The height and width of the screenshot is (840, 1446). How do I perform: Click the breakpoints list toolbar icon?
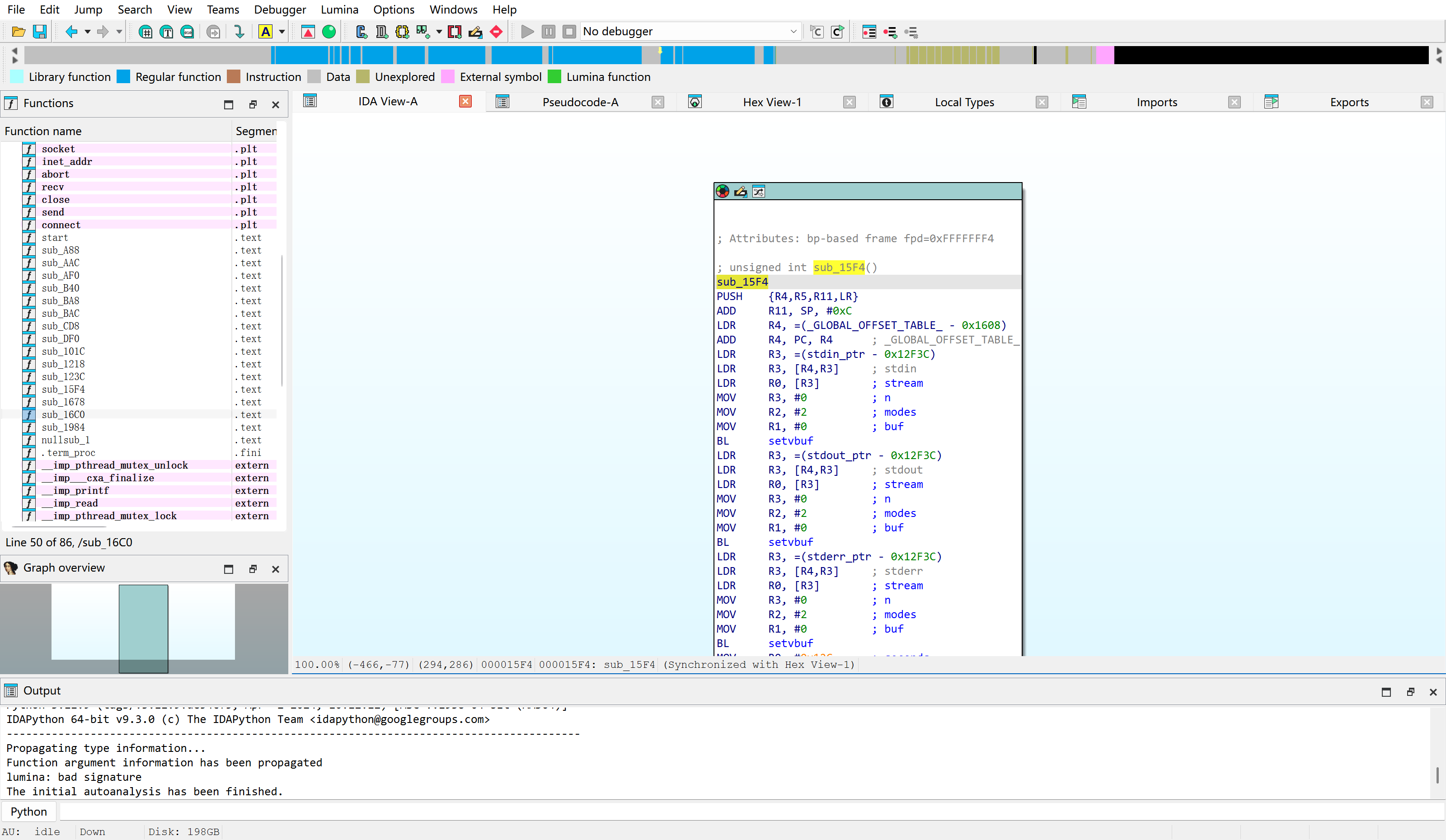click(x=869, y=32)
